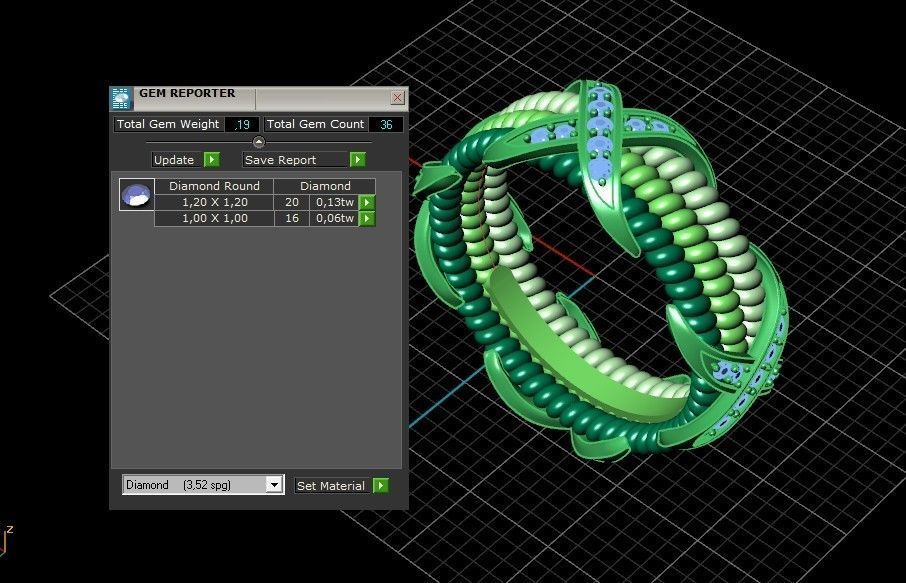906x583 pixels.
Task: Click the 0,13tw weight cell
Action: pos(335,202)
